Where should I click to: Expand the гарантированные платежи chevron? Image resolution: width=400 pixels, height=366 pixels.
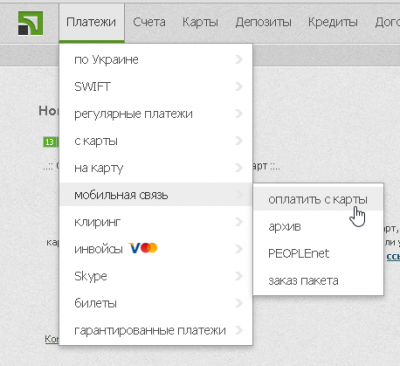pos(239,330)
